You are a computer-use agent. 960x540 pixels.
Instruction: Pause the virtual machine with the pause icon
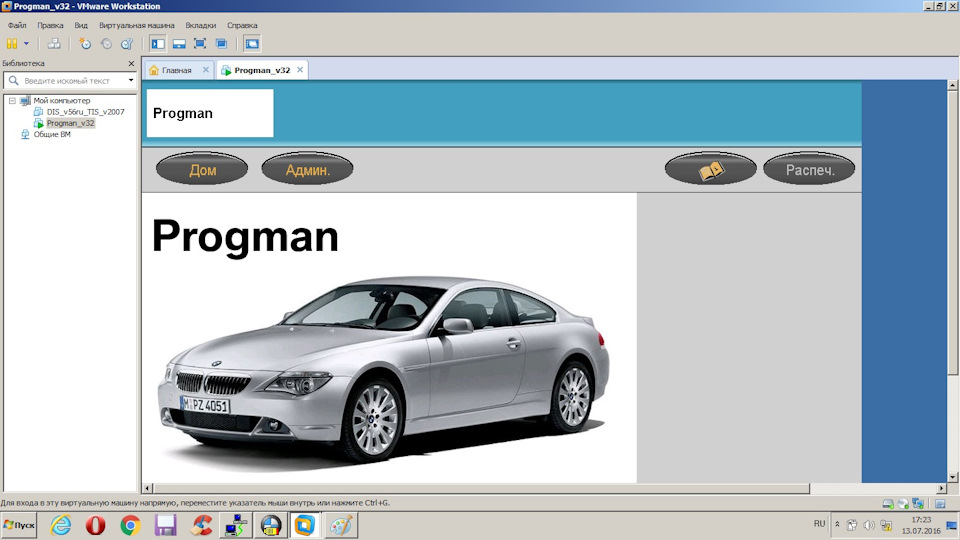(12, 43)
